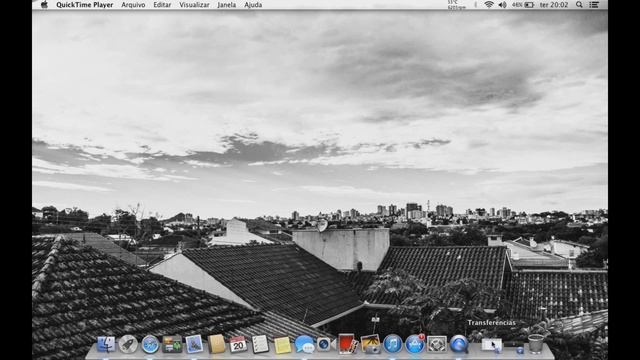This screenshot has height=360, width=640.
Task: Open Photo Booth red curtain icon
Action: click(x=347, y=344)
